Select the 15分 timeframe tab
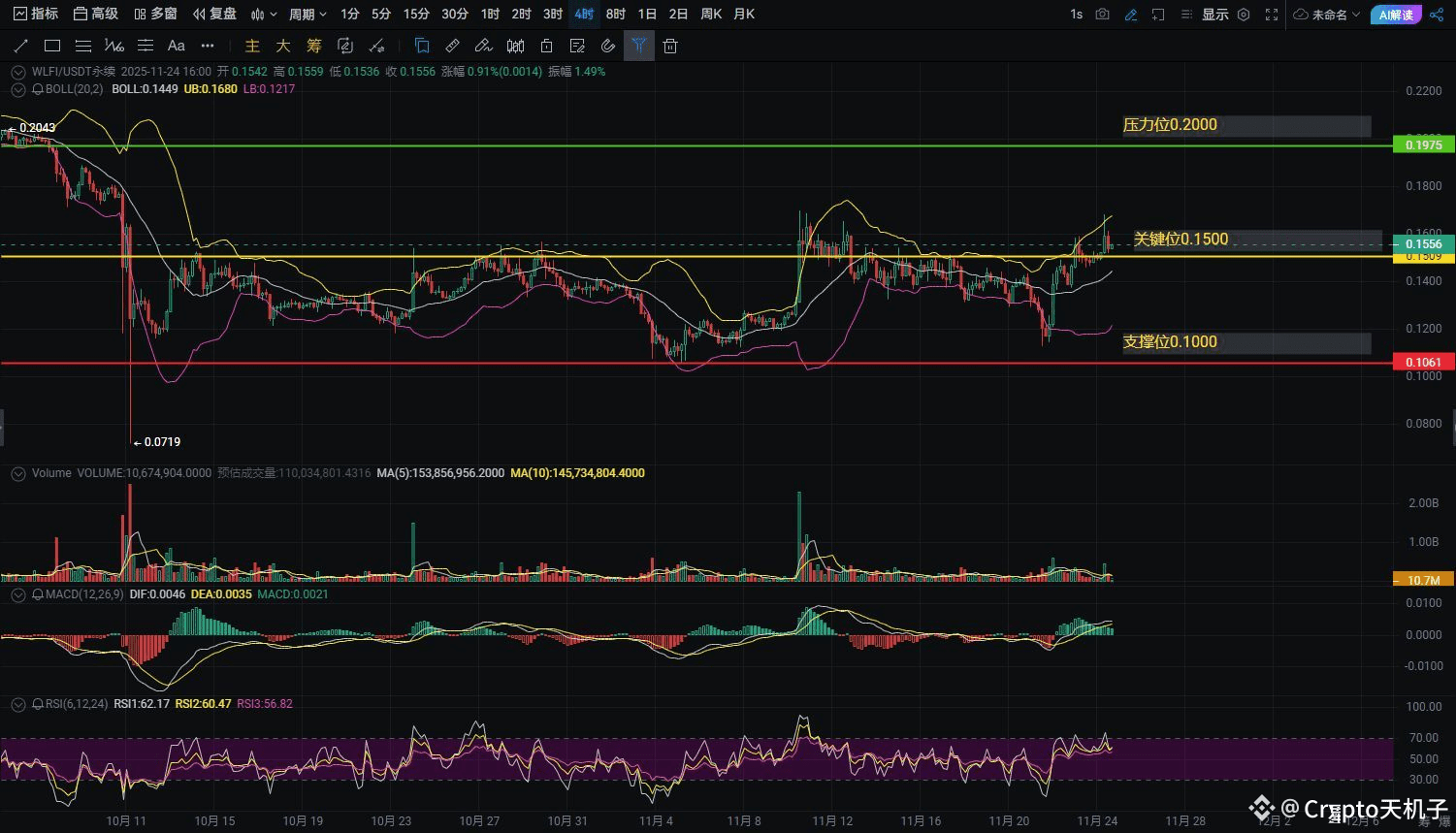Viewport: 1456px width, 833px height. [416, 15]
